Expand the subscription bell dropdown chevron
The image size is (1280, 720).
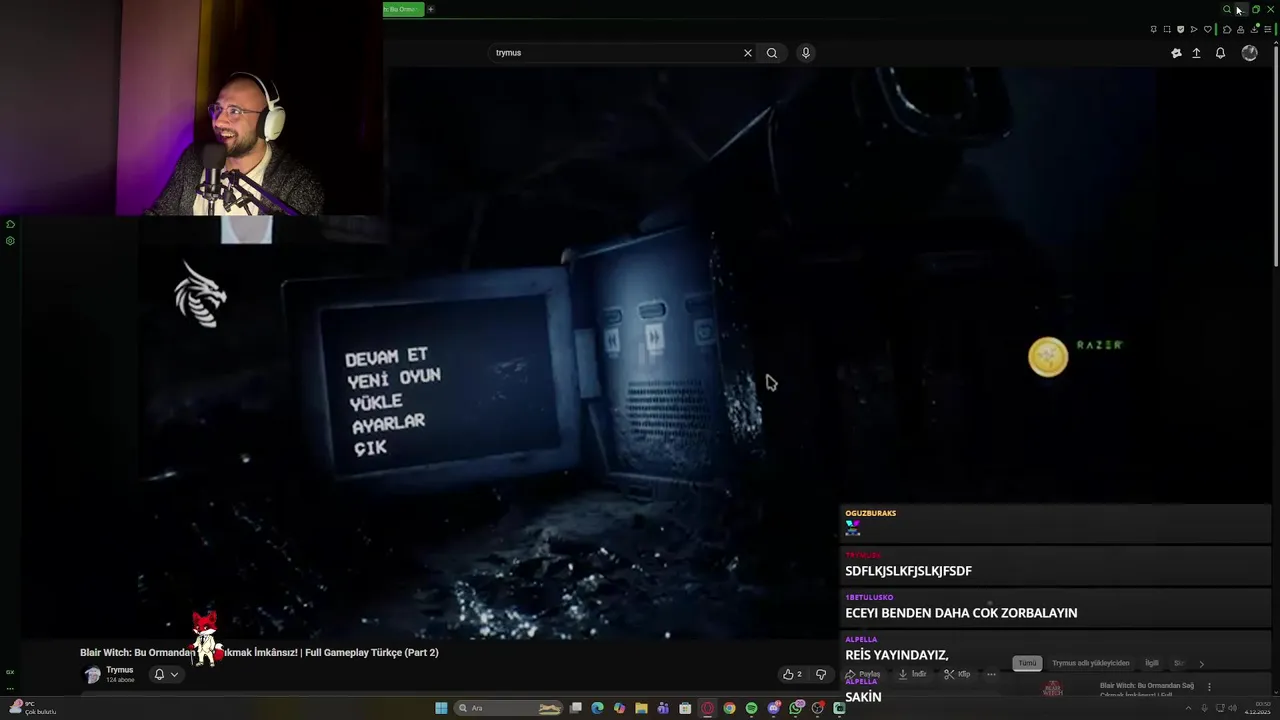pyautogui.click(x=174, y=674)
